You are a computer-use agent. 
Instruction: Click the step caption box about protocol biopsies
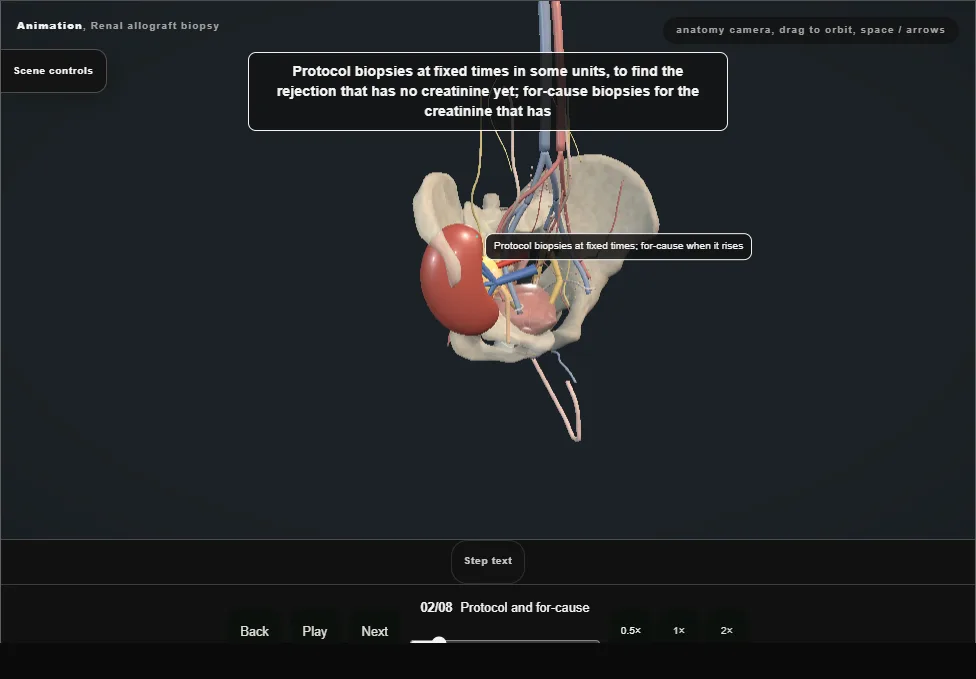point(487,91)
